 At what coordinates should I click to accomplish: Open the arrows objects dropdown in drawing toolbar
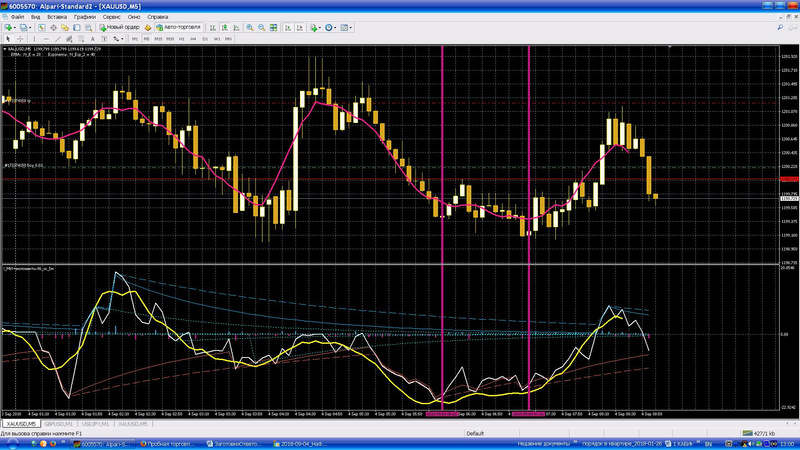pos(122,39)
